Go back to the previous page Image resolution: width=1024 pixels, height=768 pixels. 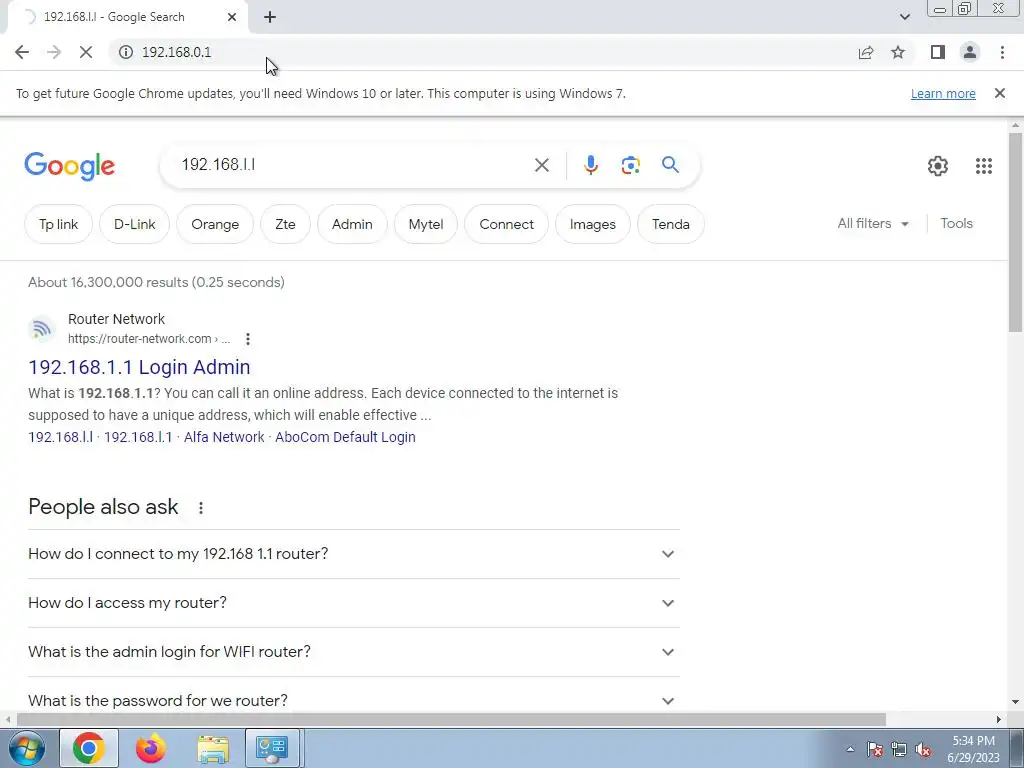tap(22, 52)
